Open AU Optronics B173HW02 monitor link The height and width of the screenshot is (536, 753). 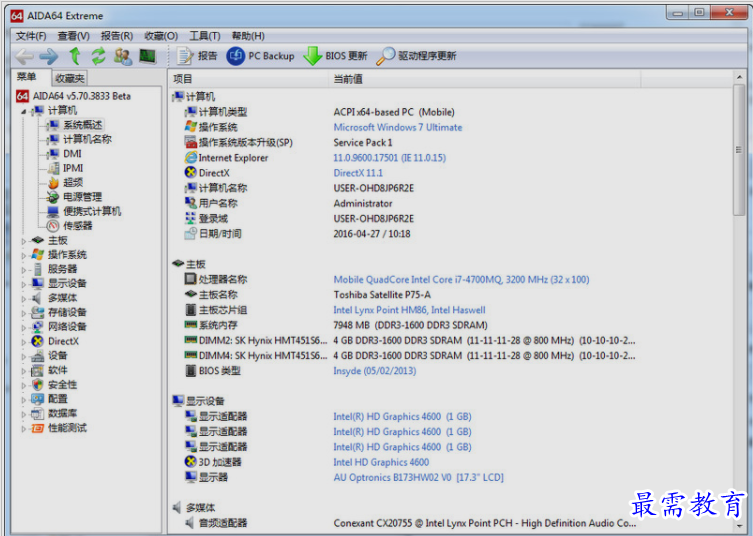[x=418, y=477]
